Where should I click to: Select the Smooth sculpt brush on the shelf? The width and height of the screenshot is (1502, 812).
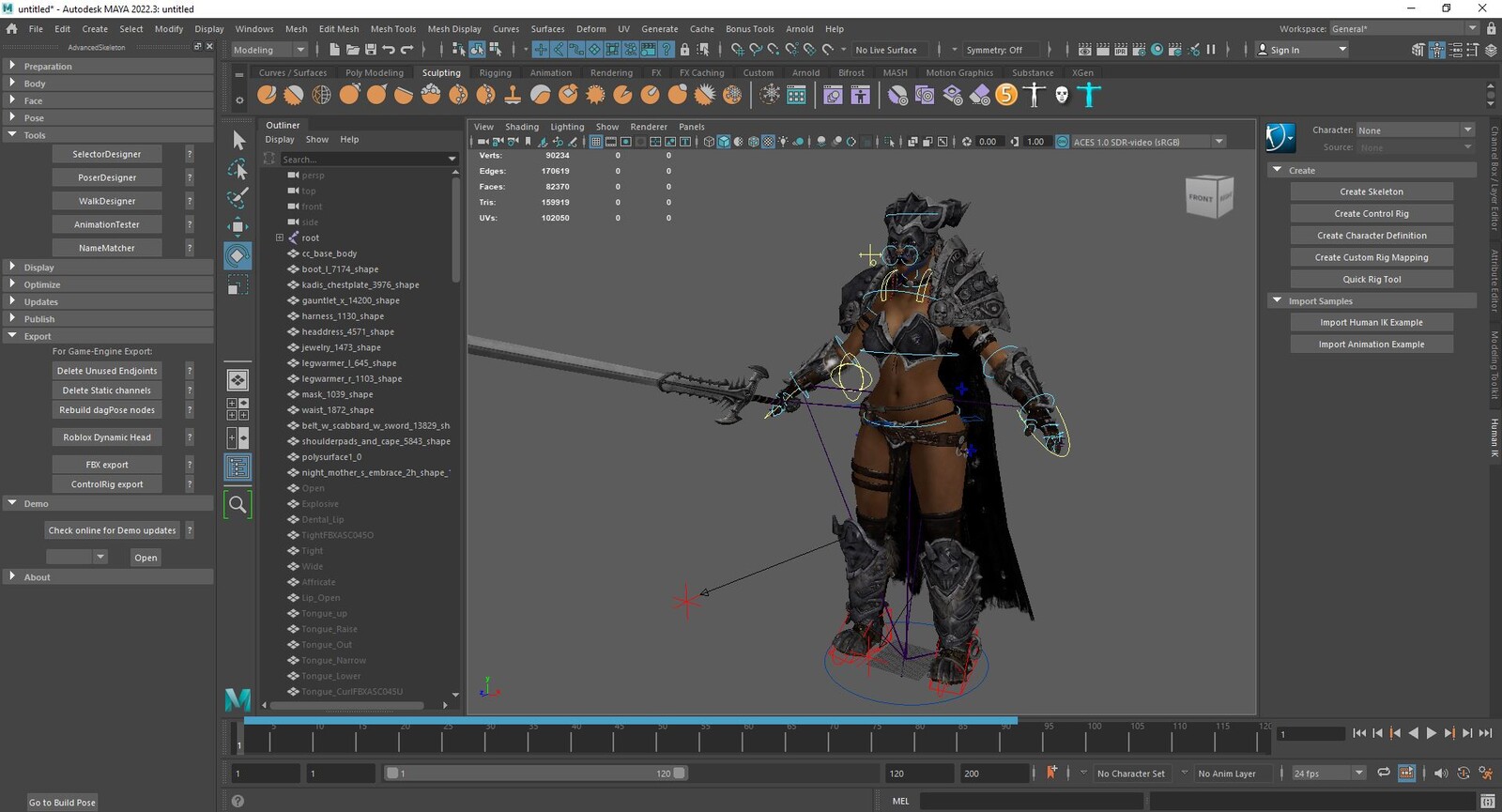pos(294,95)
